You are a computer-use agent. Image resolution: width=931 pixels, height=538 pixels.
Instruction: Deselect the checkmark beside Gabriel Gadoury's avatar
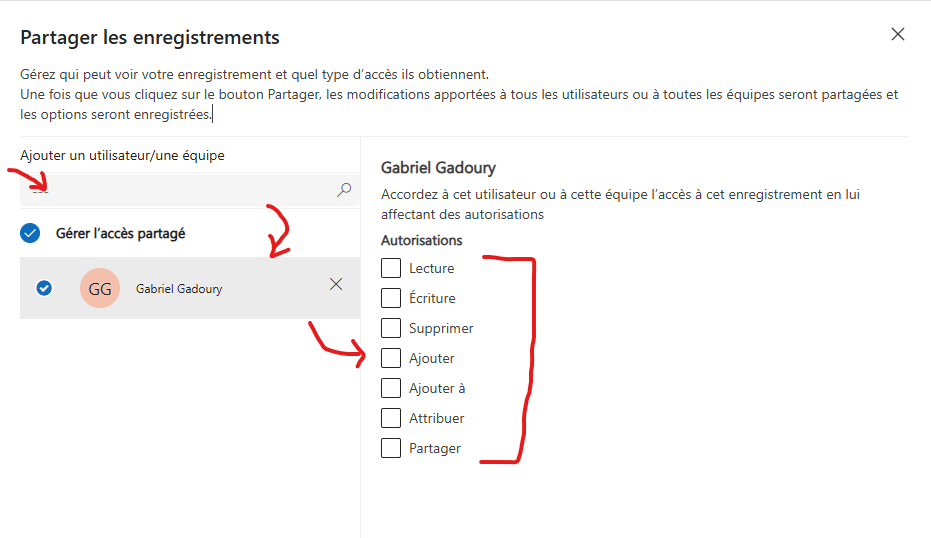point(44,288)
